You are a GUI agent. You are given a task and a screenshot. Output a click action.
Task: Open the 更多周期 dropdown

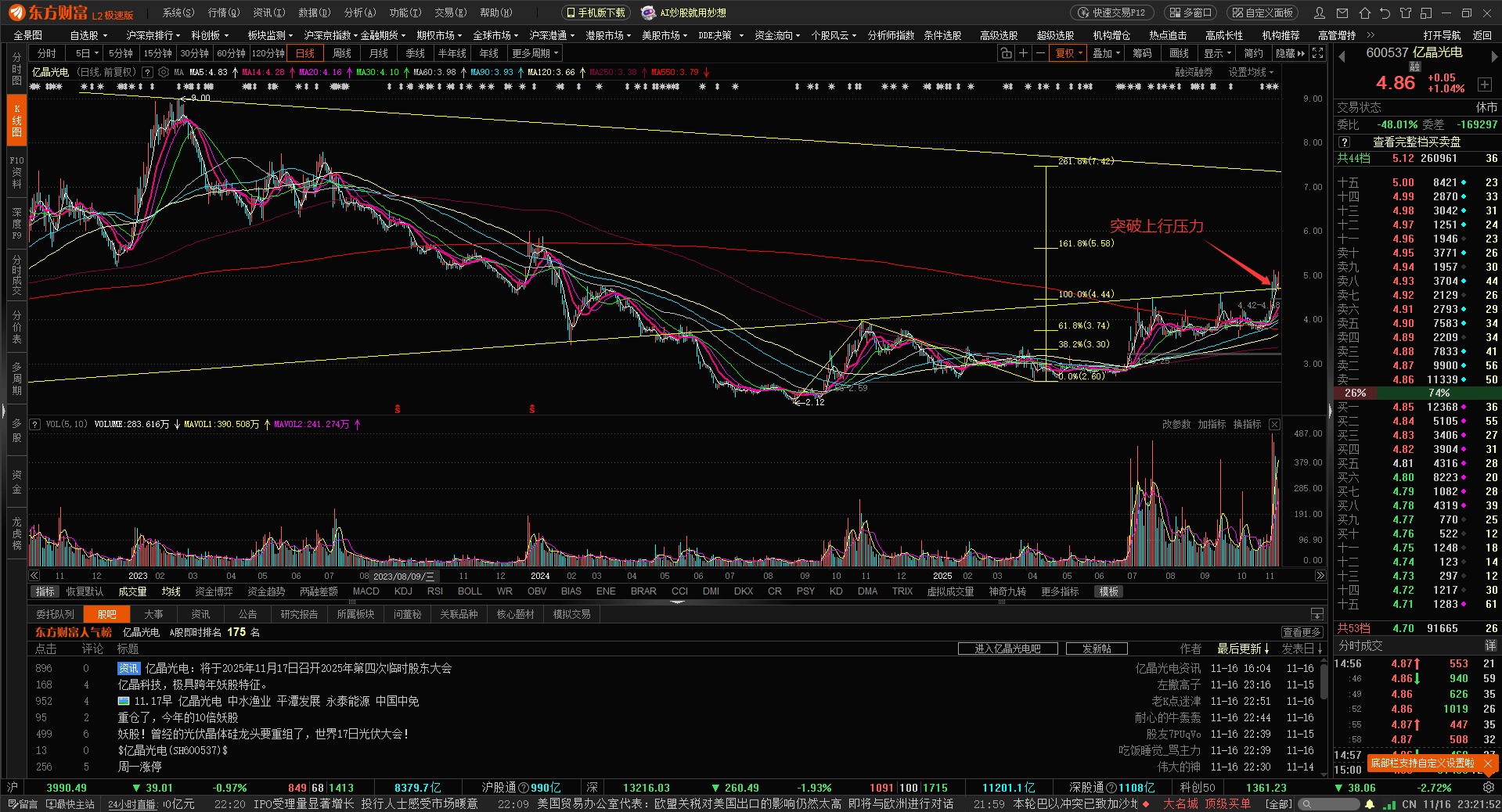click(535, 53)
